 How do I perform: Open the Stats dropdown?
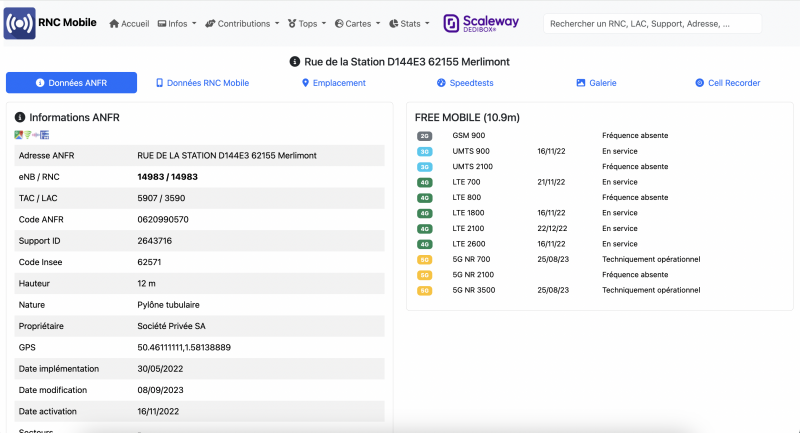[x=410, y=23]
